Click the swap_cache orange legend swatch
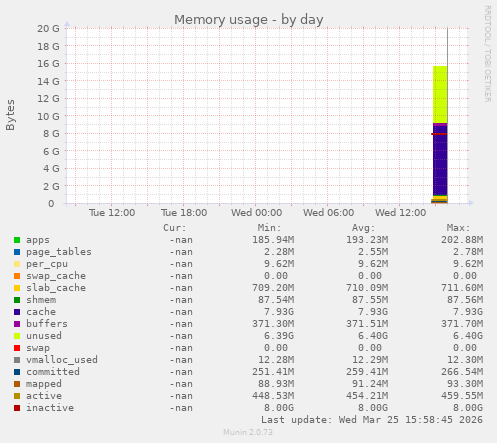The height and width of the screenshot is (443, 497). (x=17, y=276)
